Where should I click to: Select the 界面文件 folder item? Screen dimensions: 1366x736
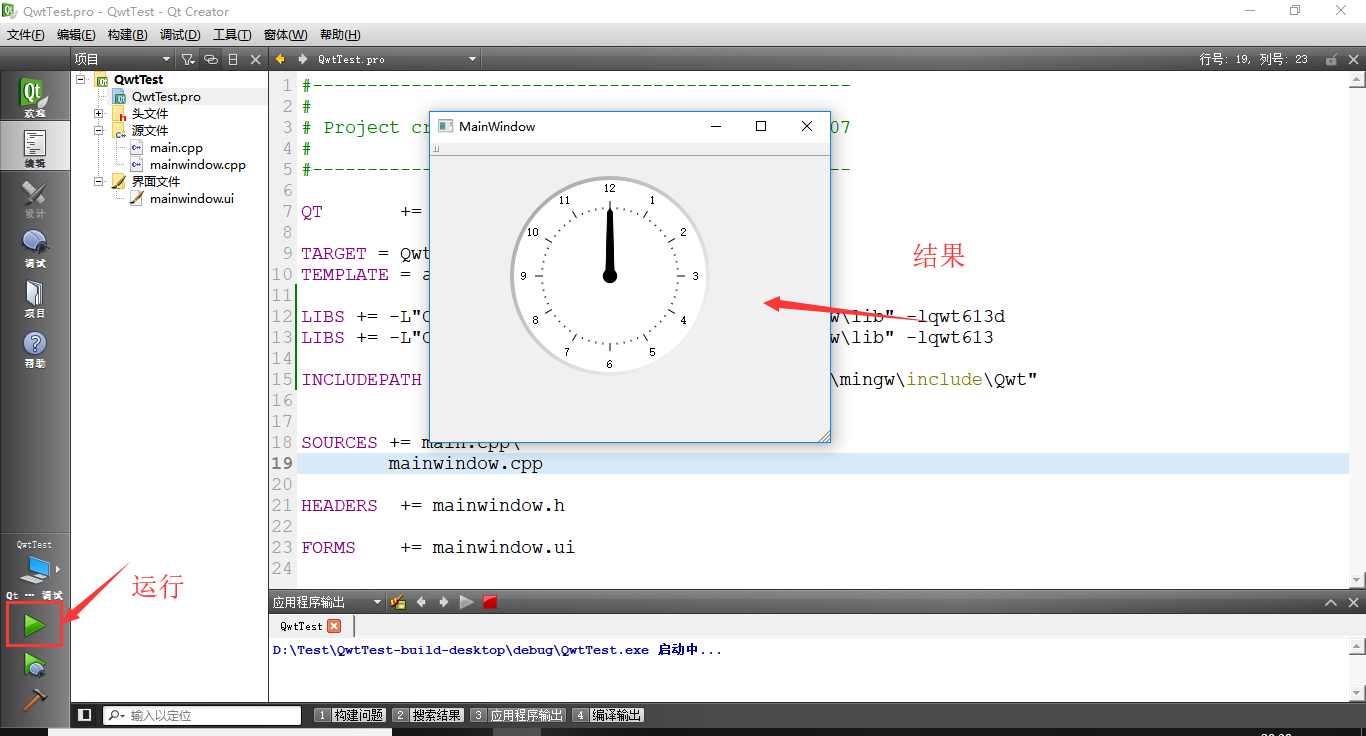[x=146, y=181]
